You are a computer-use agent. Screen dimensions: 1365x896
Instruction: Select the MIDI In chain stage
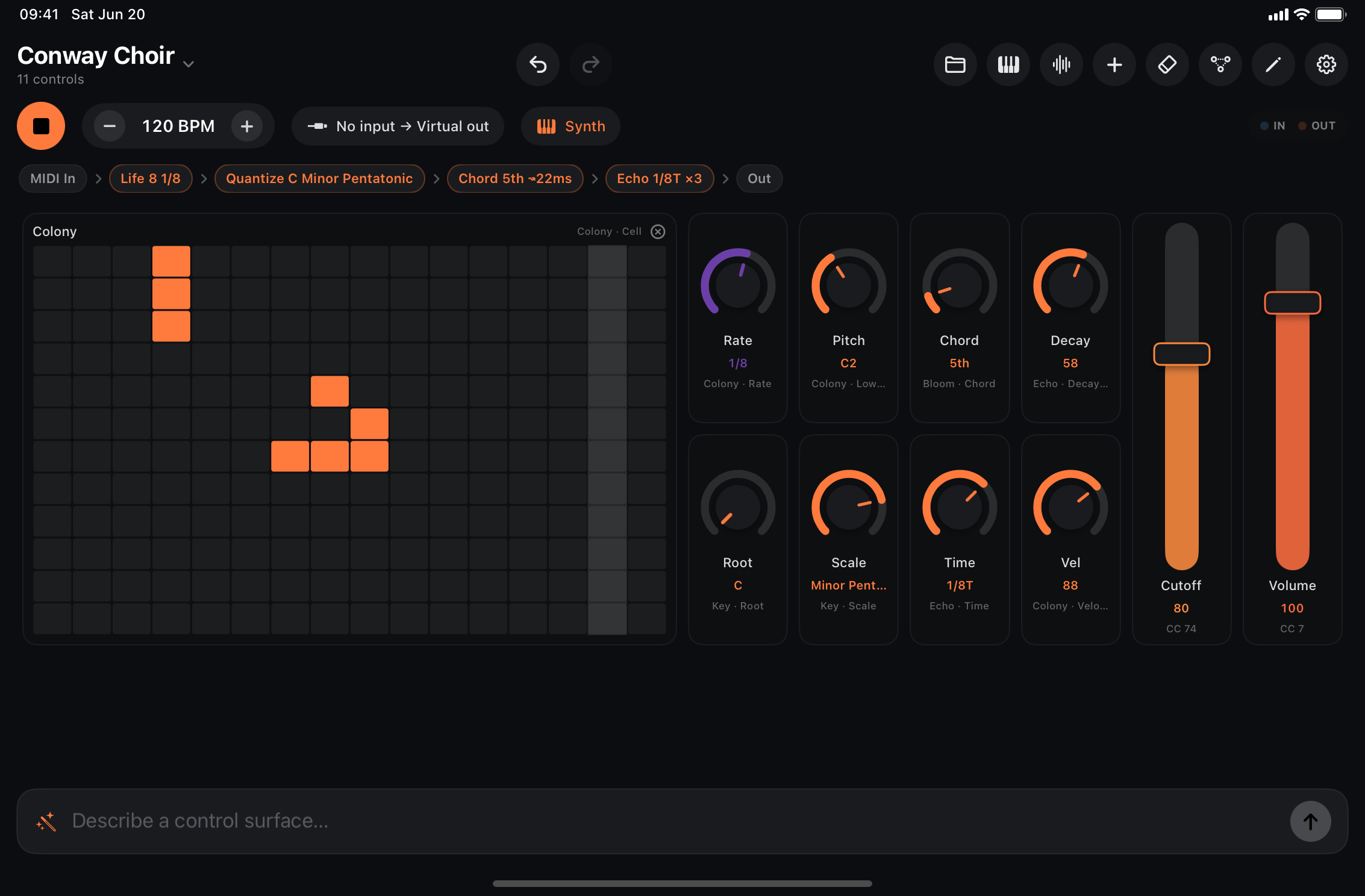[x=53, y=178]
